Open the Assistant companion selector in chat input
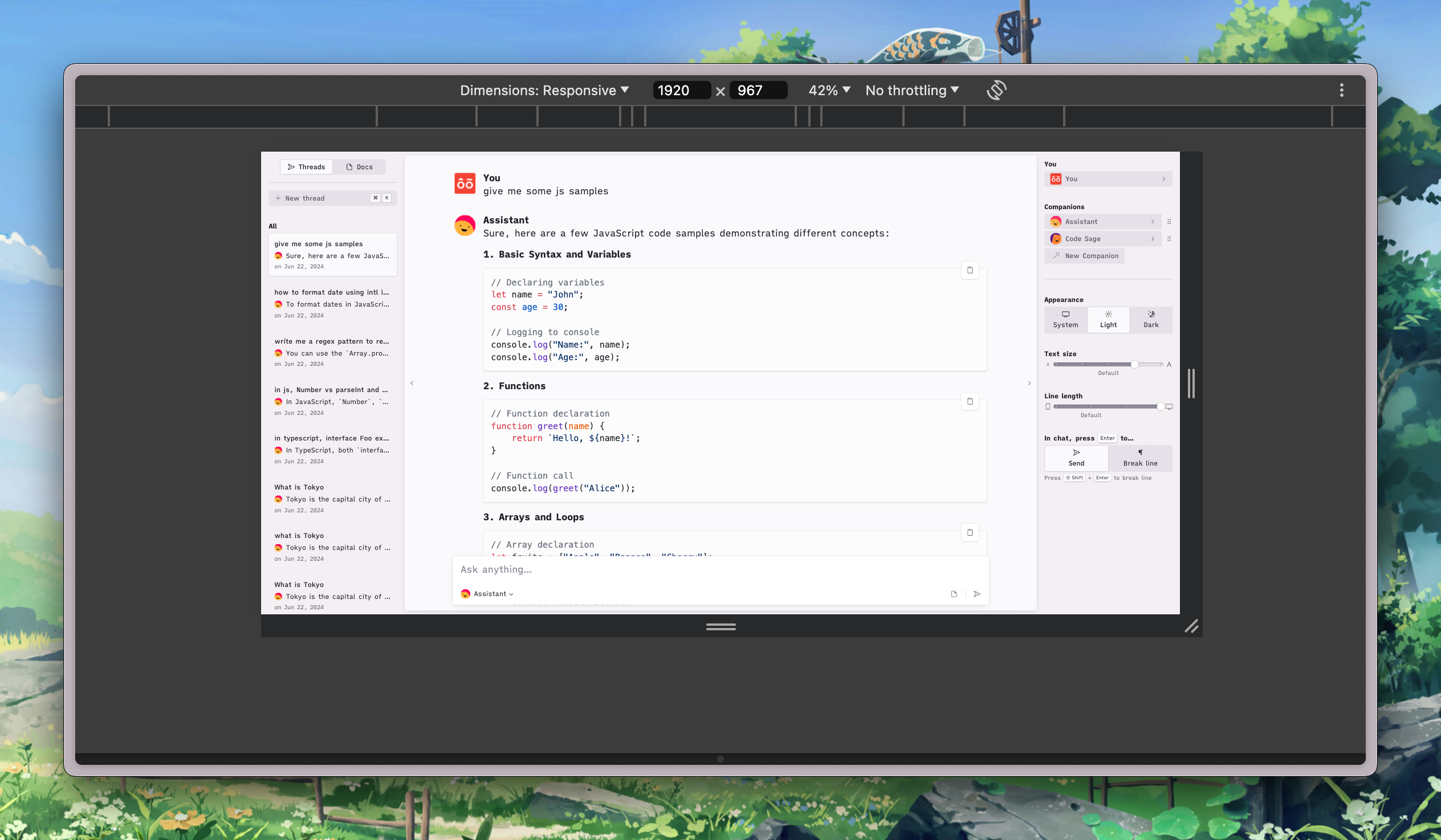This screenshot has height=840, width=1441. tap(487, 594)
